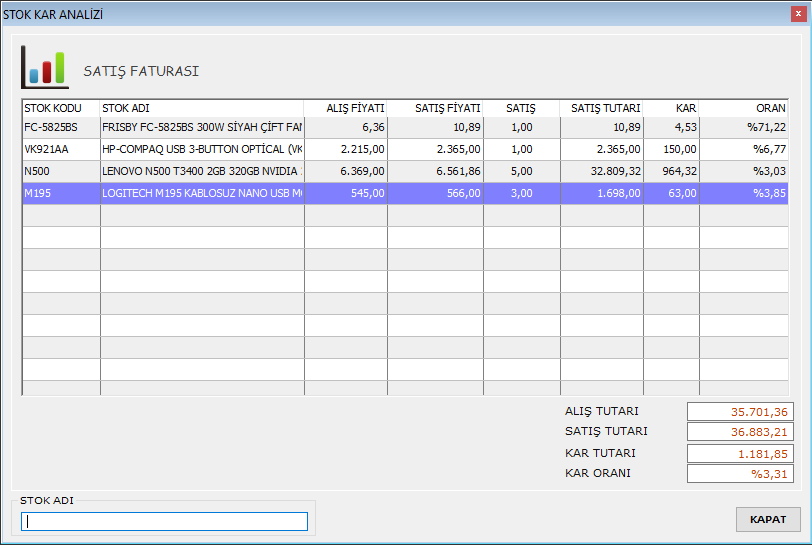Click the SATIŞ FİYATI column header
This screenshot has height=545, width=812.
tap(435, 108)
